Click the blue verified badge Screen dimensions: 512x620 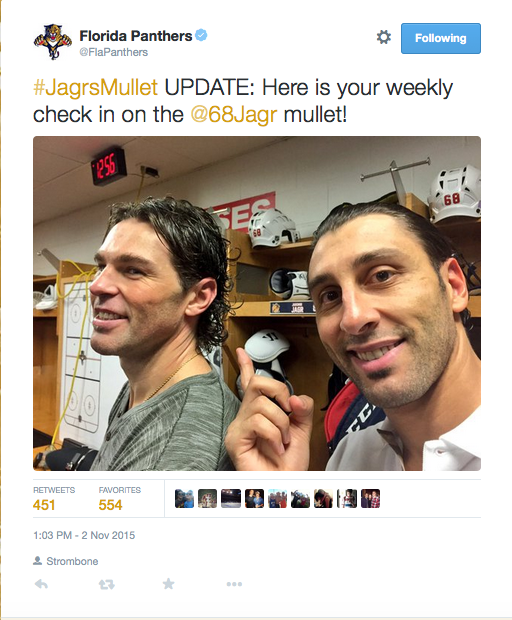(x=202, y=35)
